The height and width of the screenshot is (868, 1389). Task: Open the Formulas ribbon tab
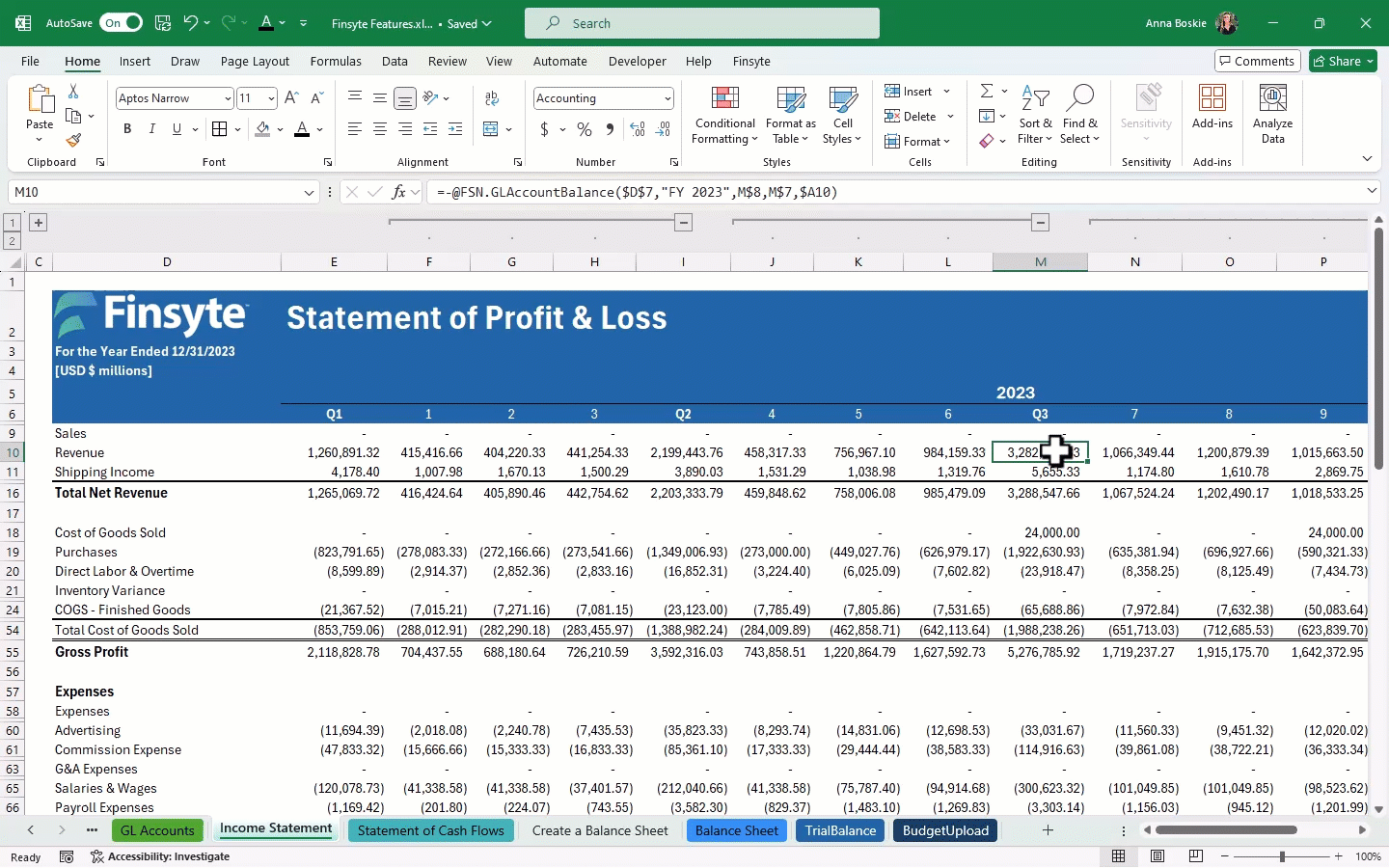click(336, 61)
